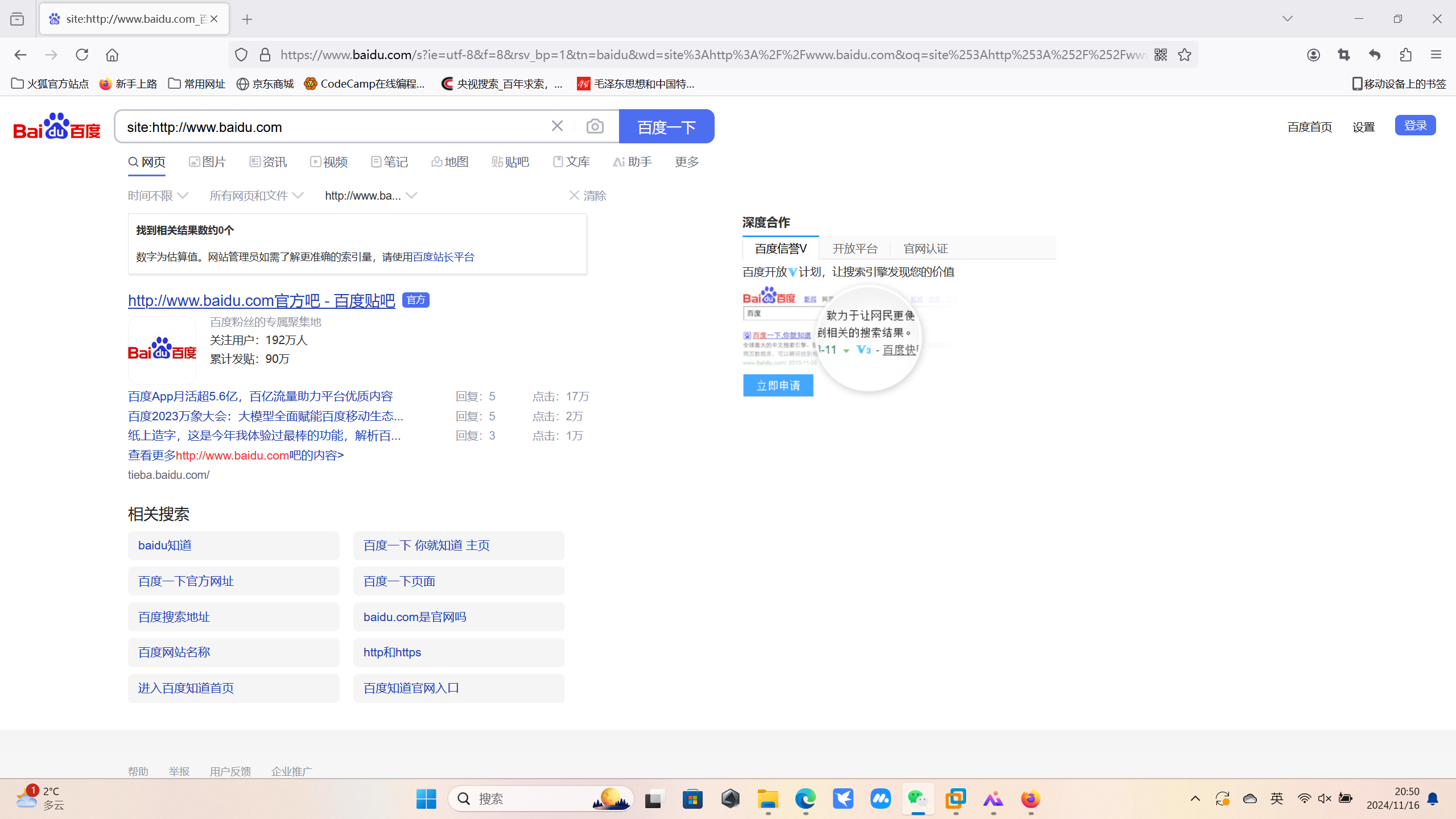
Task: Click the 百度一下 search button
Action: click(x=667, y=126)
